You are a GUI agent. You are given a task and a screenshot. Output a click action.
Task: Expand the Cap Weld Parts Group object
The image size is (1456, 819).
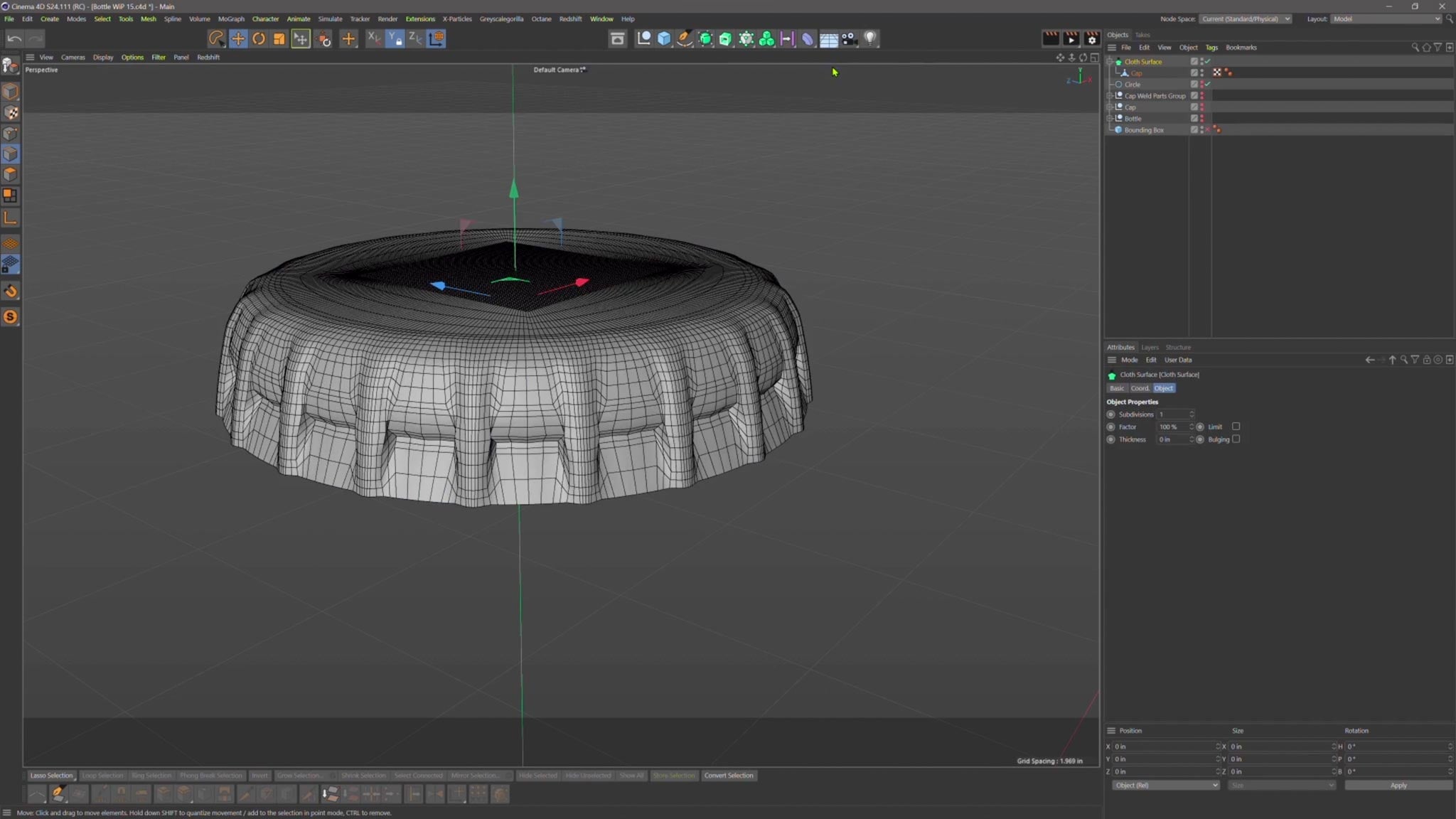click(1110, 96)
